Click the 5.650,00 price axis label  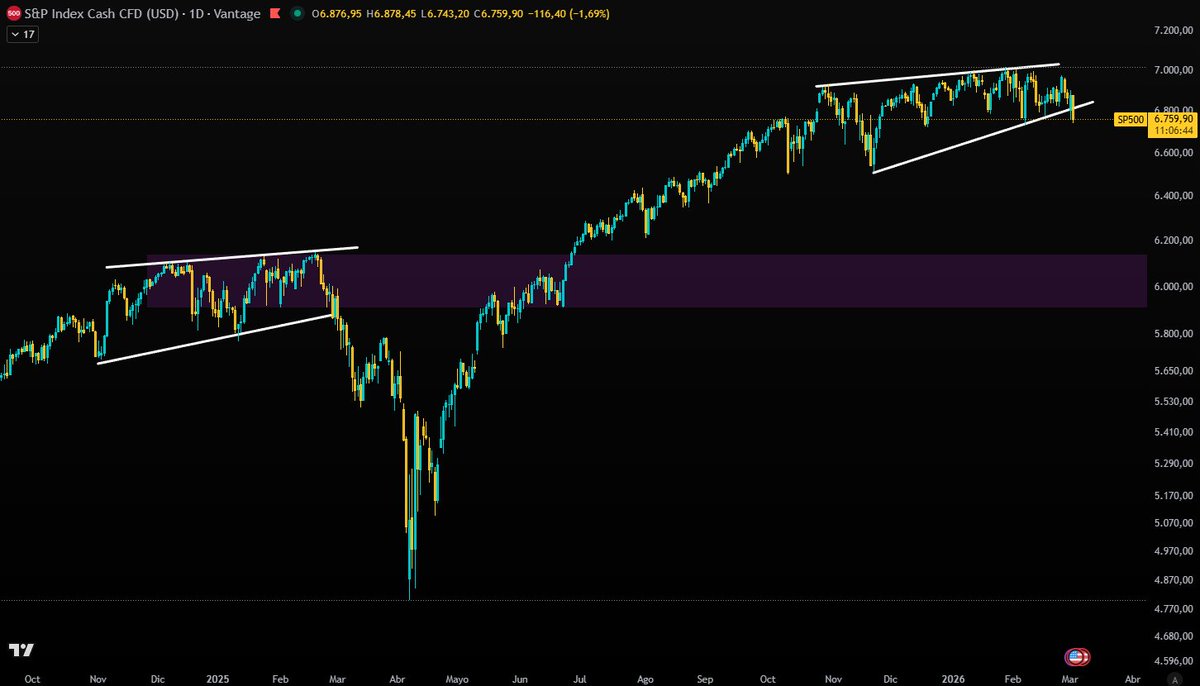1174,371
